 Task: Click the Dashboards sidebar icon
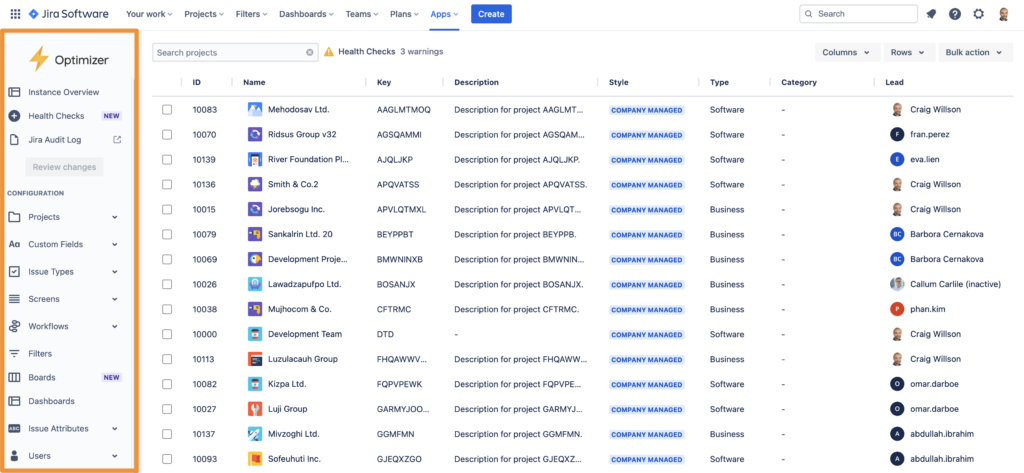pyautogui.click(x=14, y=401)
